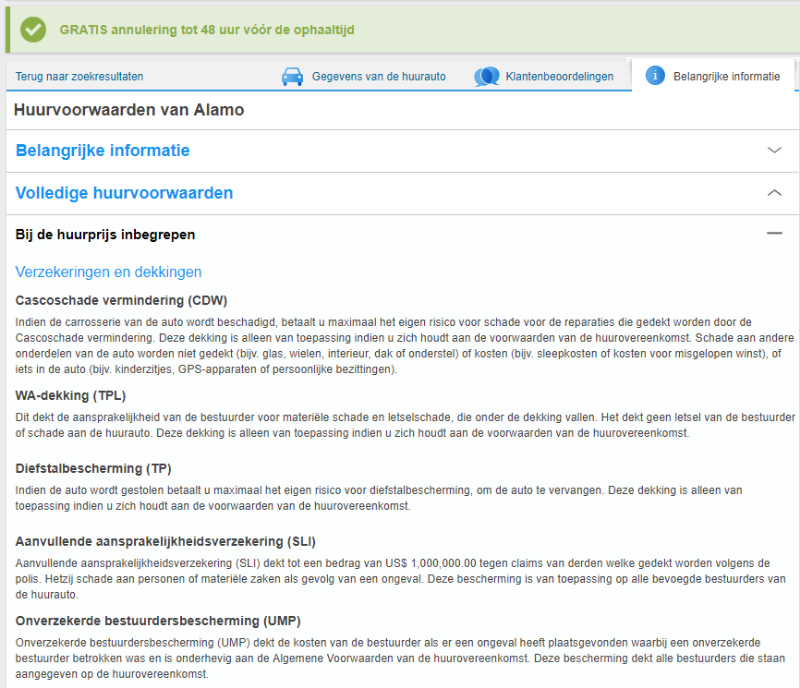The width and height of the screenshot is (800, 688).
Task: Click the blue car icon
Action: [292, 76]
